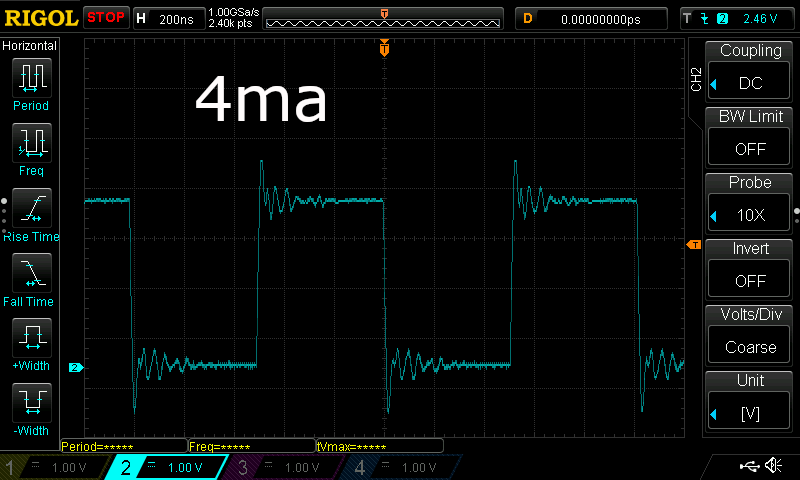Switch to channel 3 tab

pyautogui.click(x=285, y=467)
